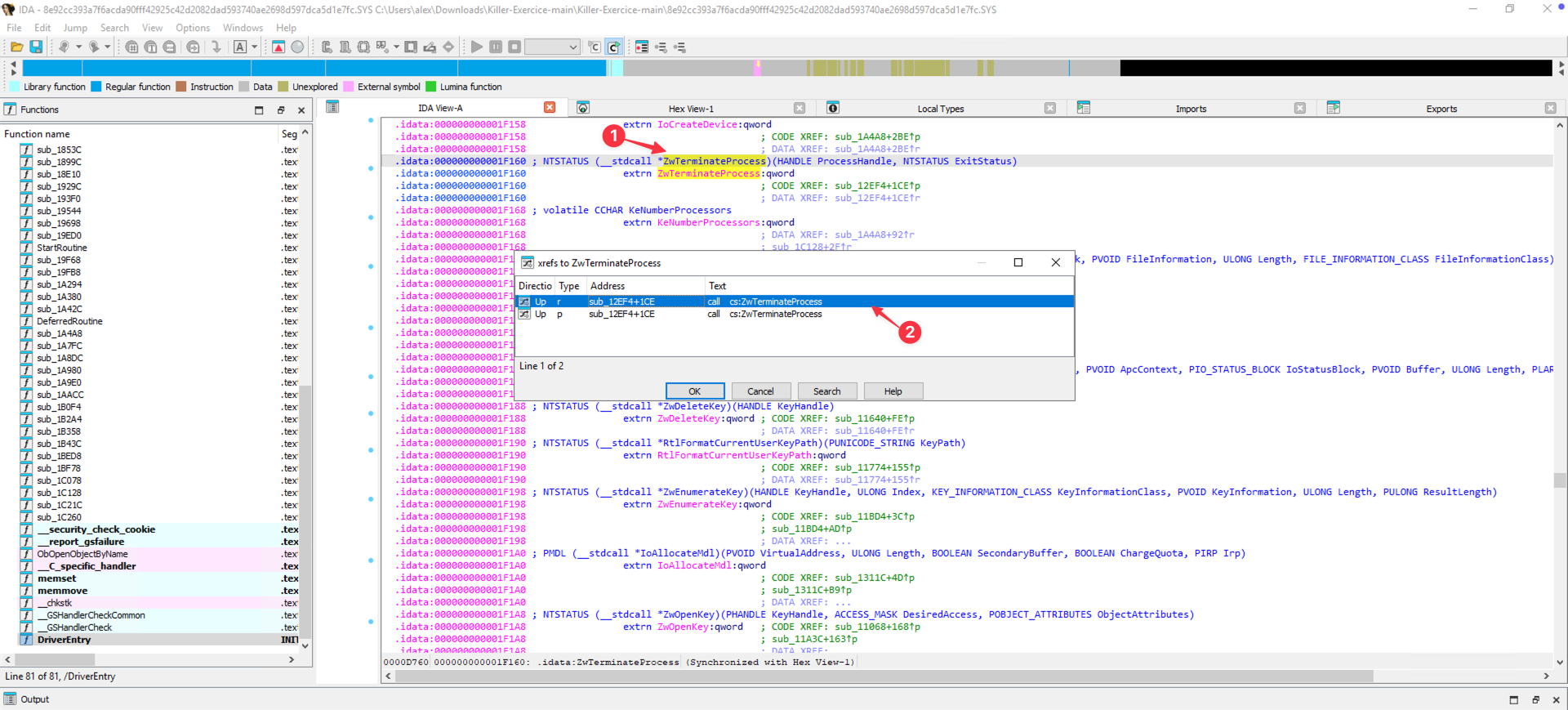
Task: Open the dropdown next to letter A icon
Action: tap(254, 47)
